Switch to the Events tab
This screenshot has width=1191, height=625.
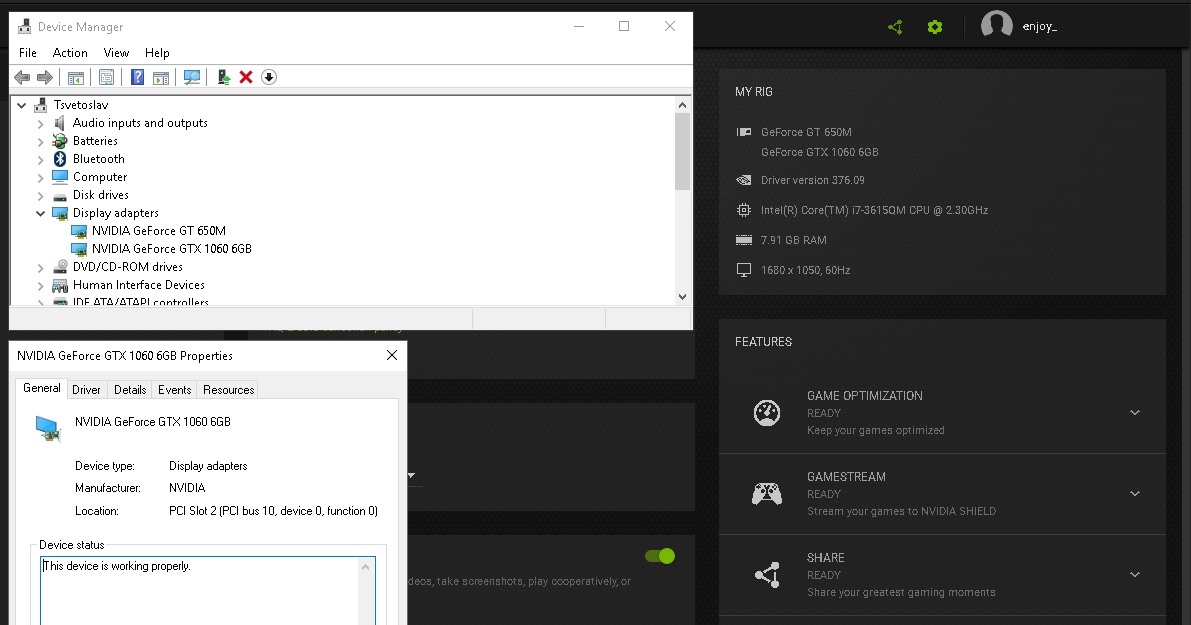pos(174,390)
